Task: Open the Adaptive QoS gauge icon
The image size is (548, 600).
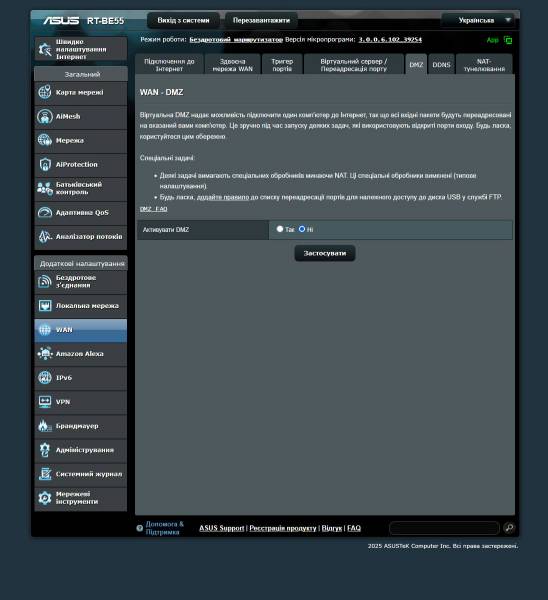Action: [x=45, y=212]
